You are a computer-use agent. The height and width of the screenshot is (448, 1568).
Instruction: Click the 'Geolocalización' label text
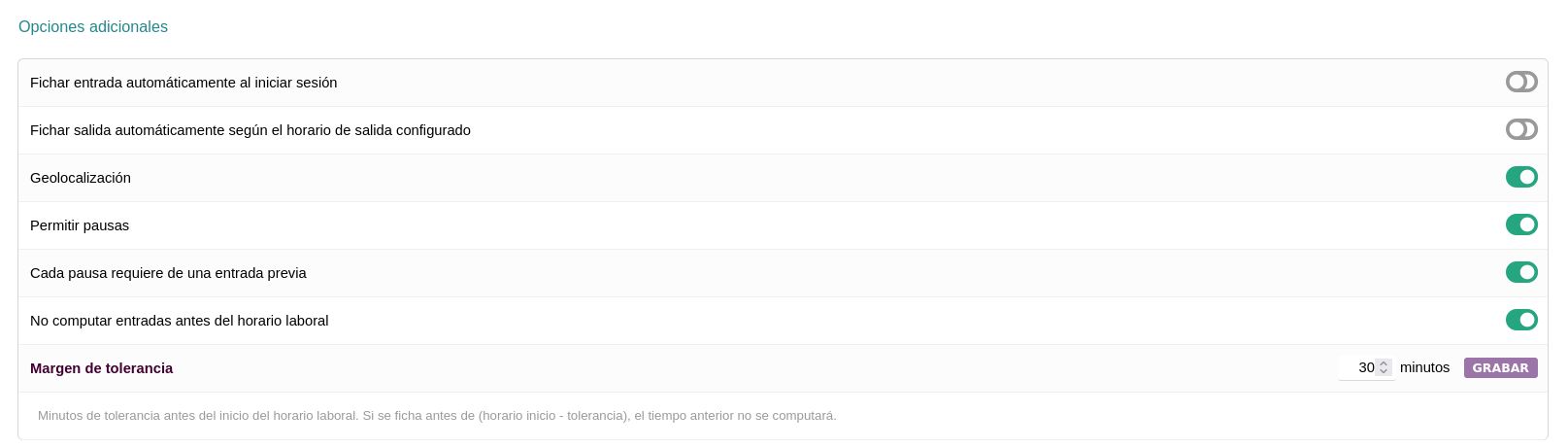[81, 179]
